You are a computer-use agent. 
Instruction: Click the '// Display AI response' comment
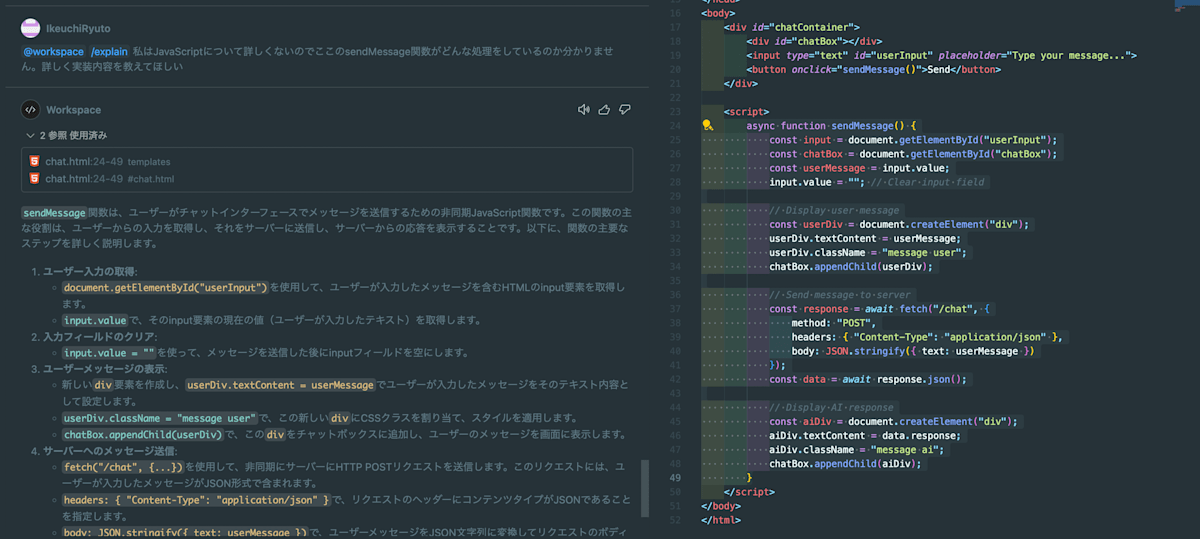[x=832, y=407]
